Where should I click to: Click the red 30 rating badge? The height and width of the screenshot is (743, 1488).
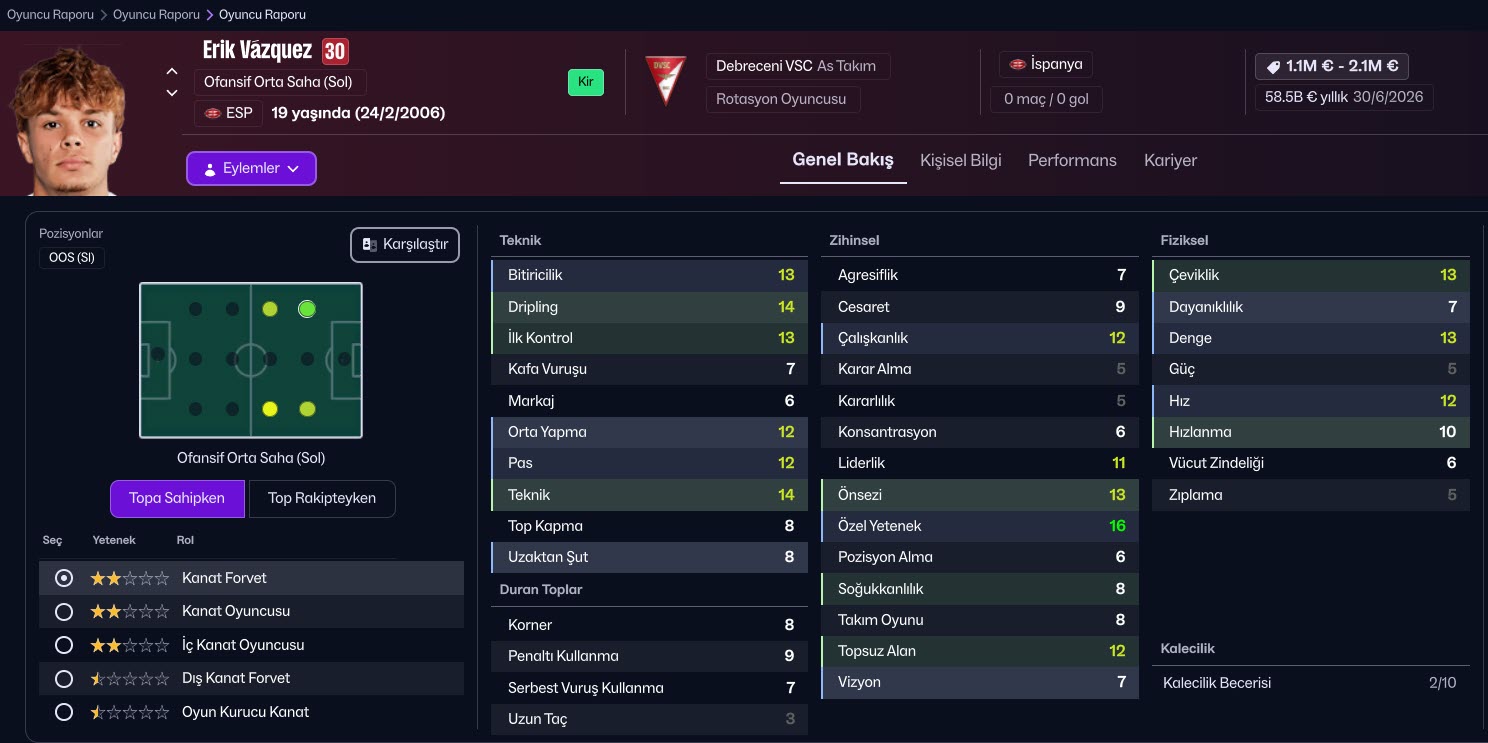[335, 51]
